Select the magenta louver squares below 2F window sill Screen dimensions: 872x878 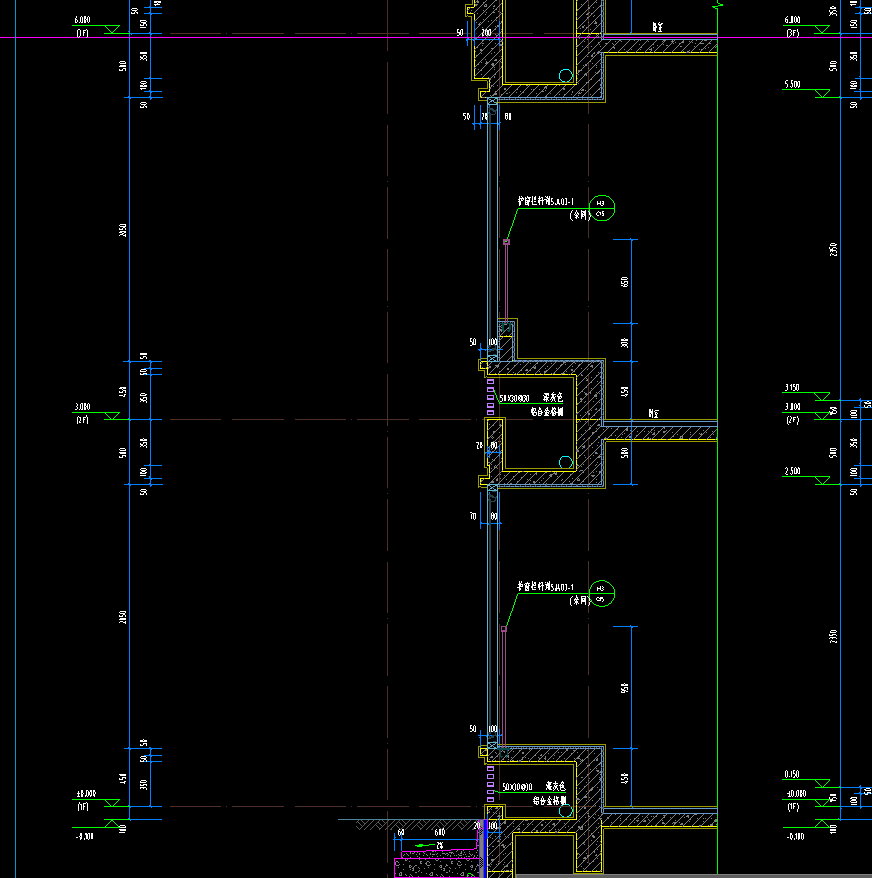[491, 397]
